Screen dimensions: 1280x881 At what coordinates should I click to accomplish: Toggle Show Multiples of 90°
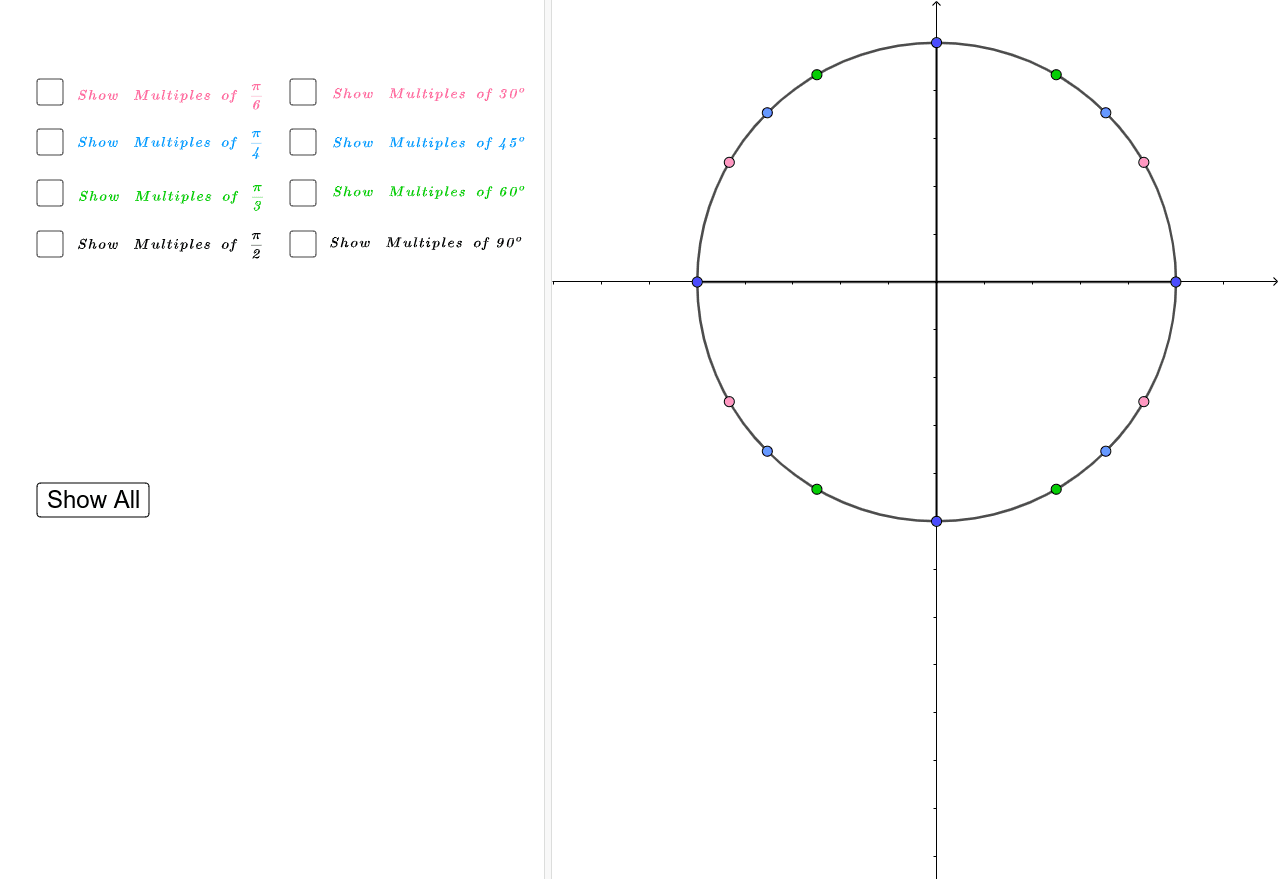[302, 243]
